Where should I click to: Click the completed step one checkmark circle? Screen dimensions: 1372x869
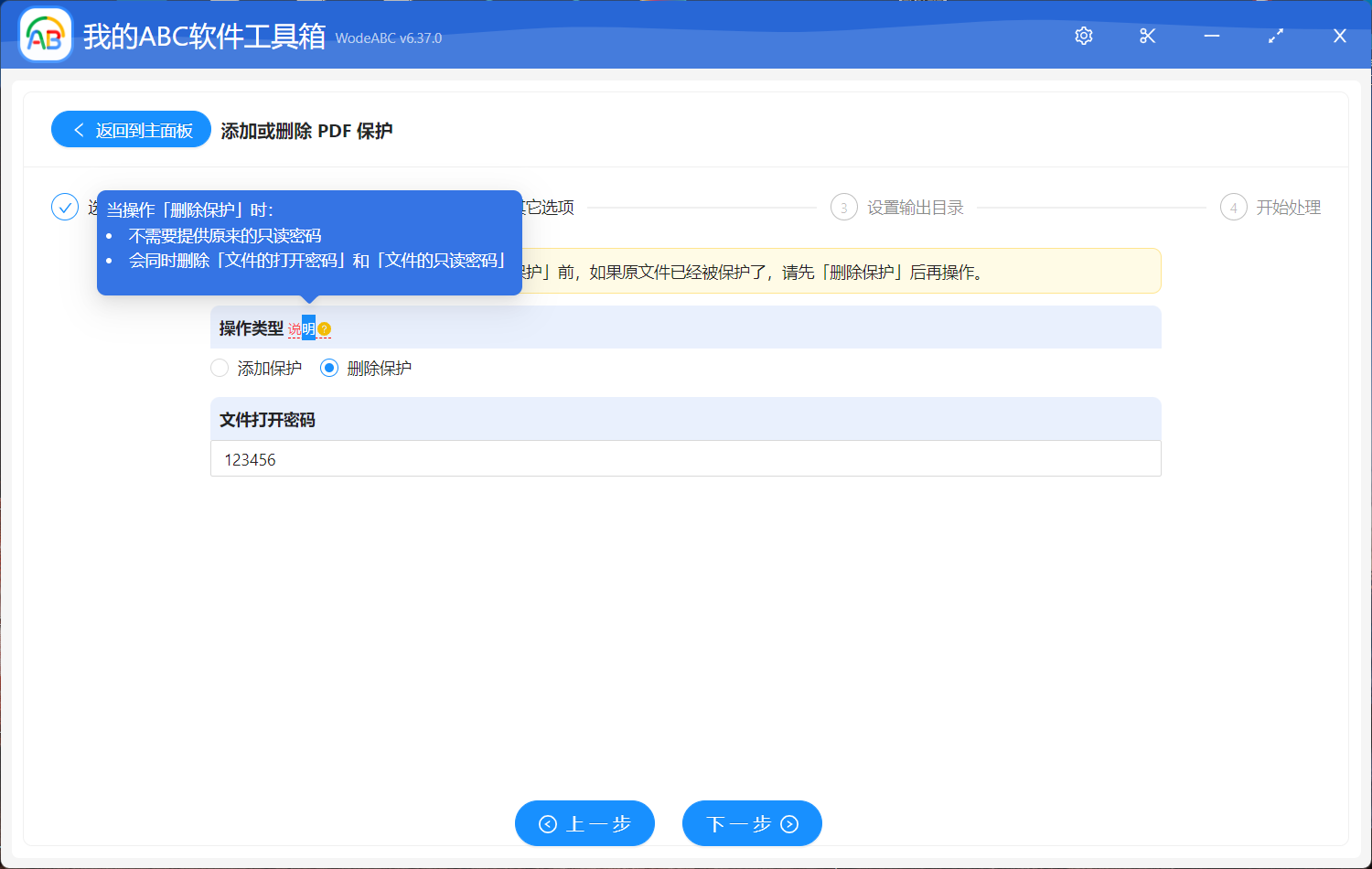tap(65, 208)
